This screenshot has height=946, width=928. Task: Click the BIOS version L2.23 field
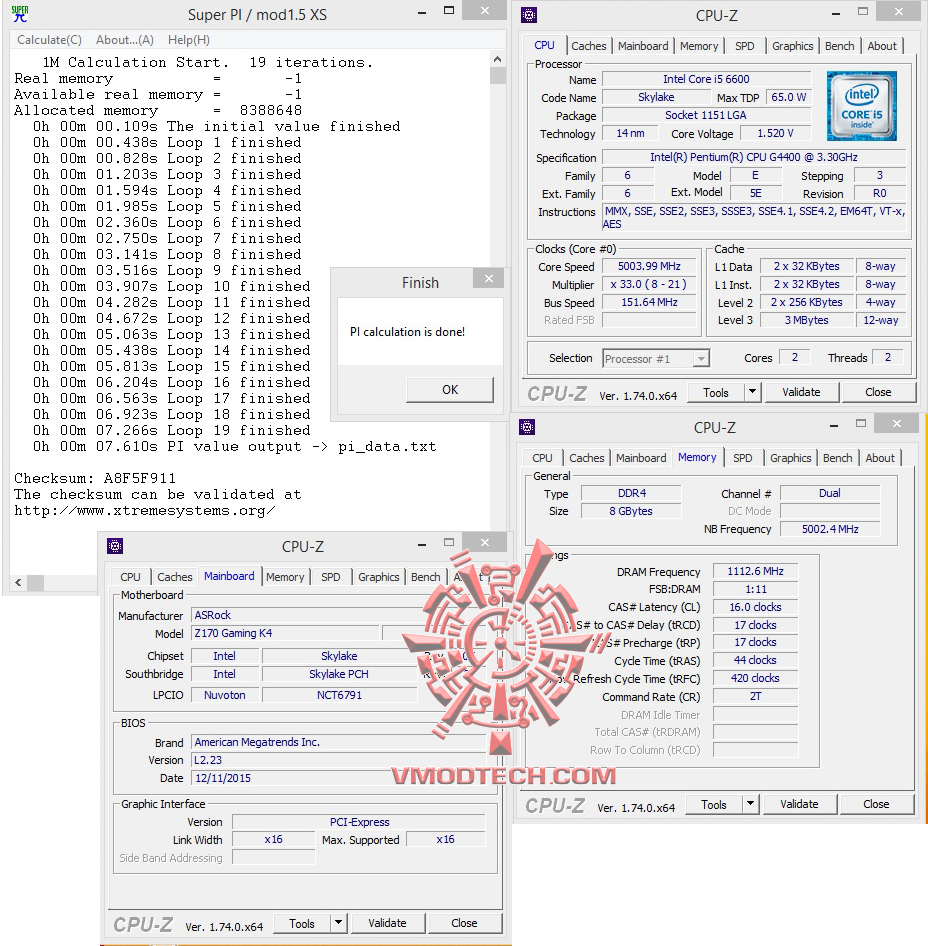pyautogui.click(x=339, y=760)
